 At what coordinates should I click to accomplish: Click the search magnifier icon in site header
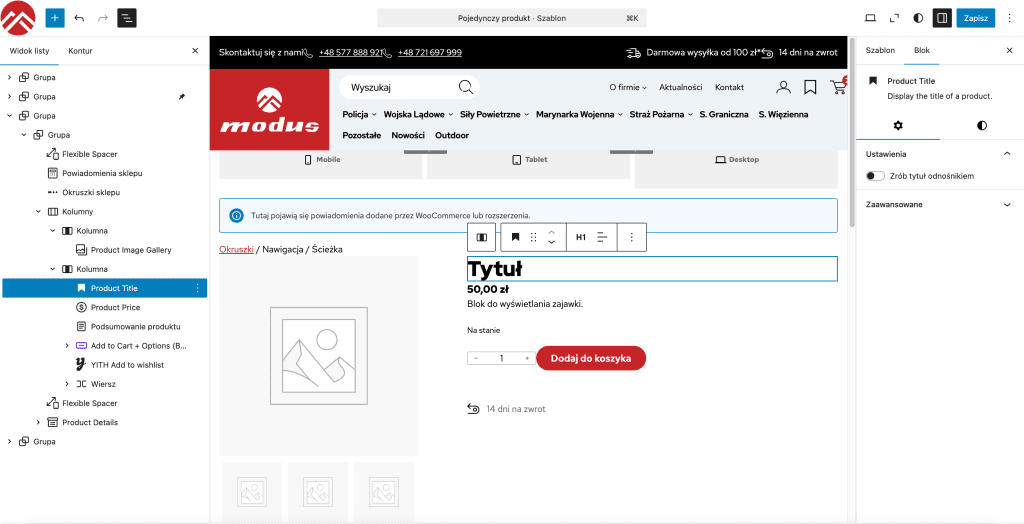[466, 87]
